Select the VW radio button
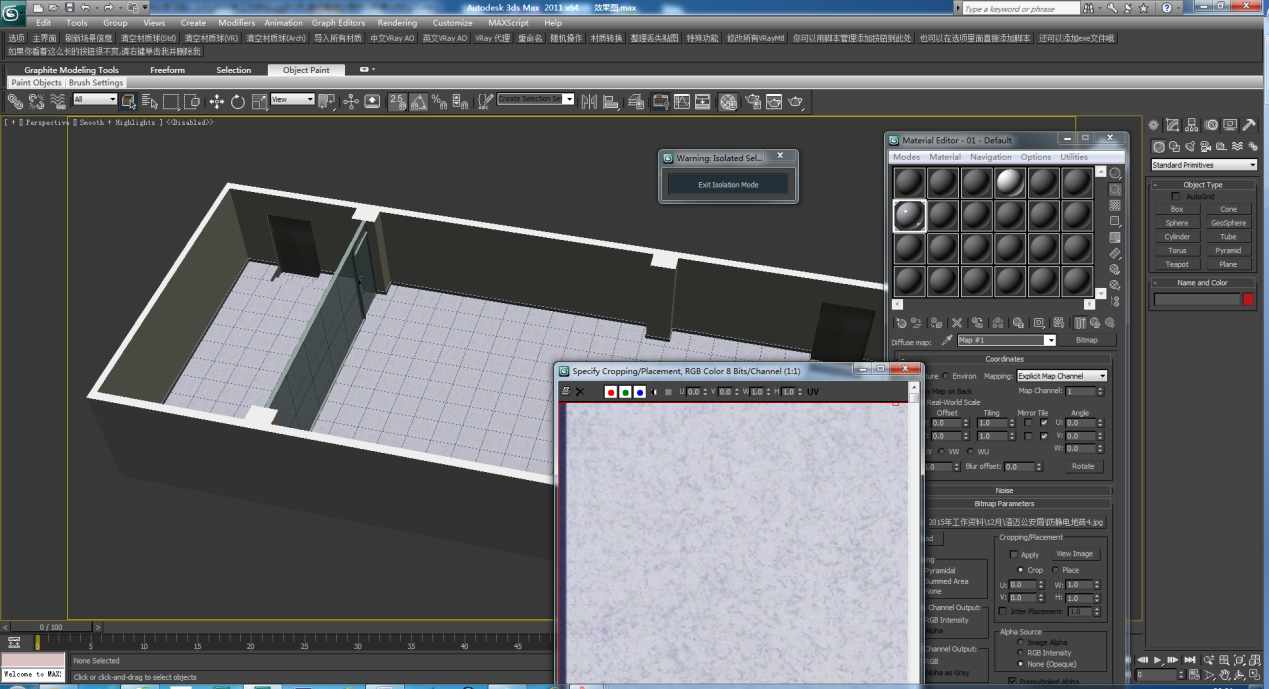Image resolution: width=1269 pixels, height=689 pixels. (x=941, y=451)
